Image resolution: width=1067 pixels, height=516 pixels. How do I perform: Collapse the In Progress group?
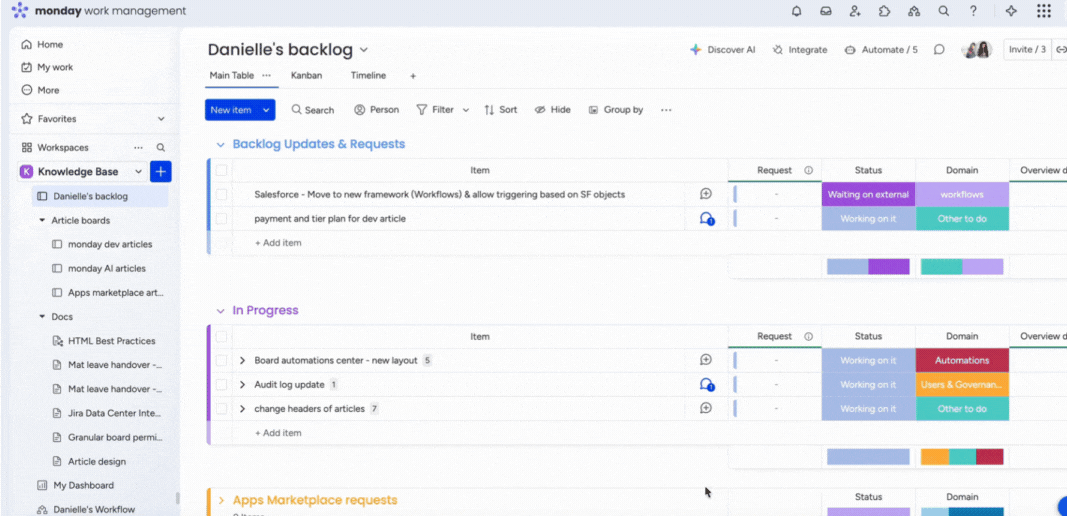pos(220,310)
